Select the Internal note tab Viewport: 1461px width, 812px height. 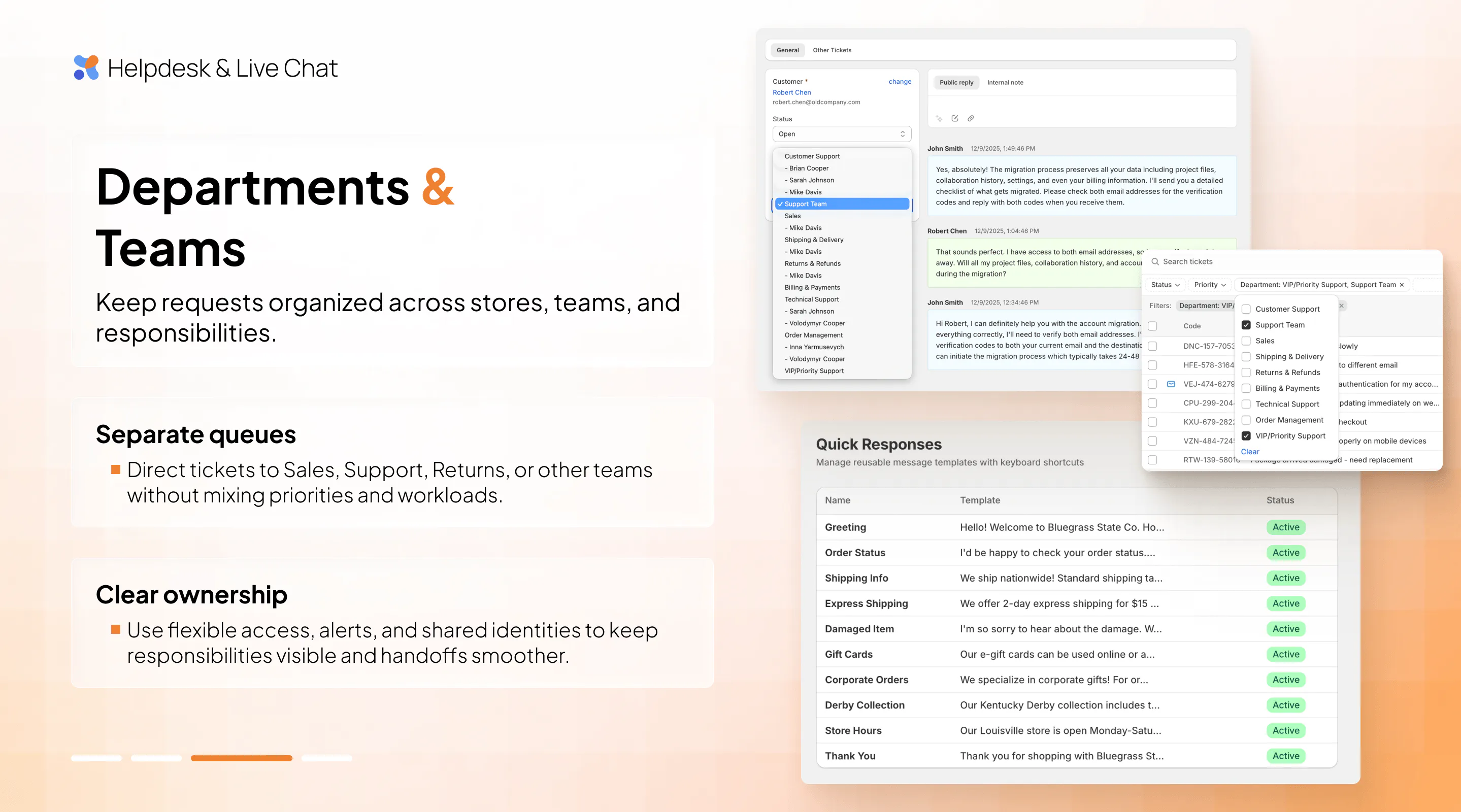pos(1005,82)
